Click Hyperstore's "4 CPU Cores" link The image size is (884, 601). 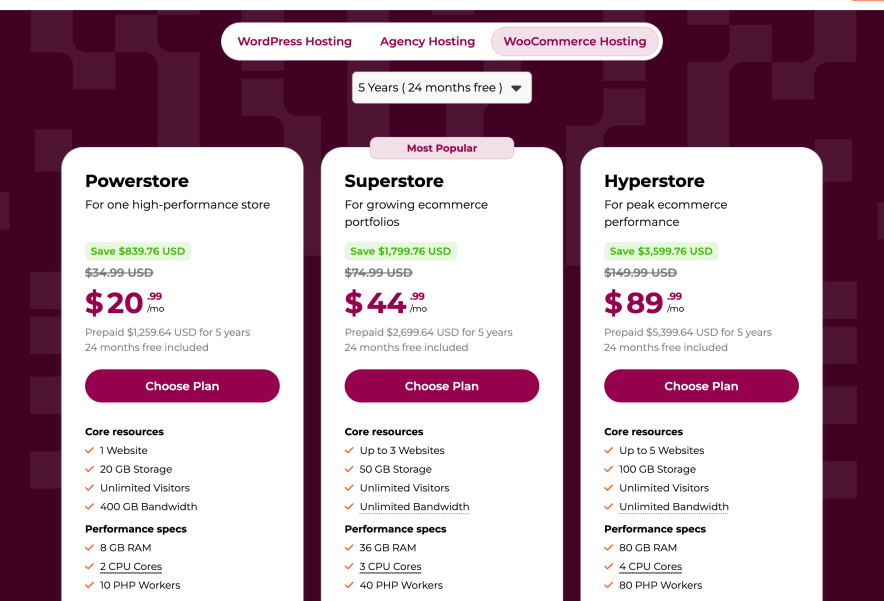pyautogui.click(x=650, y=566)
